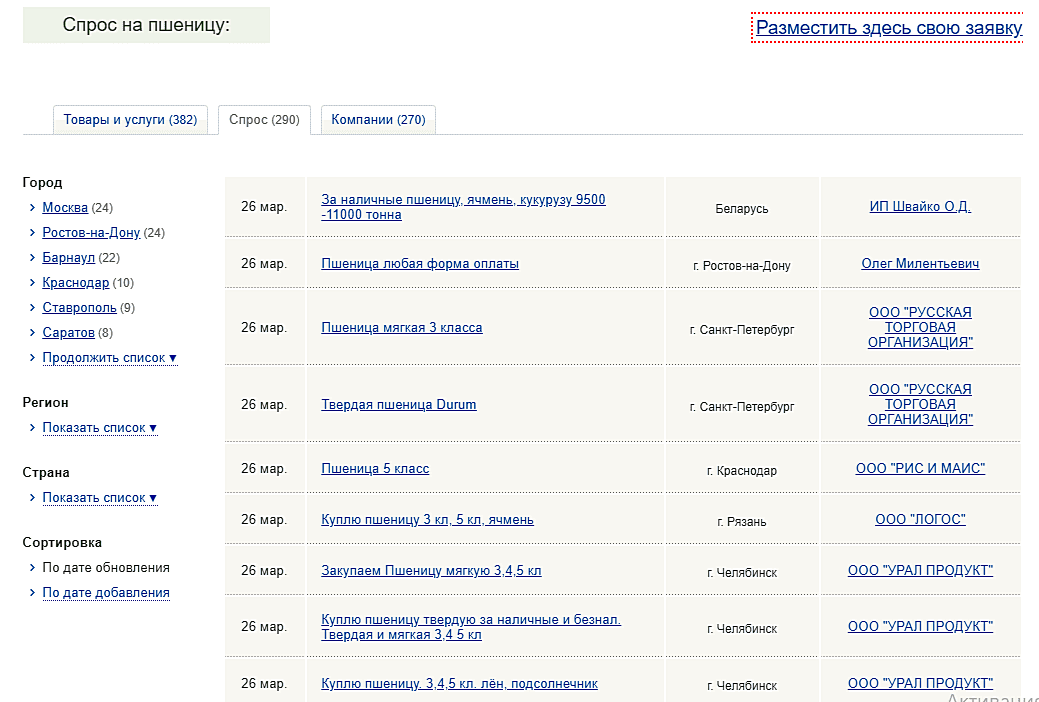Viewport: 1039px width, 702px height.
Task: Open 'Пшеница любая форма оплаты' listing
Action: 420,264
